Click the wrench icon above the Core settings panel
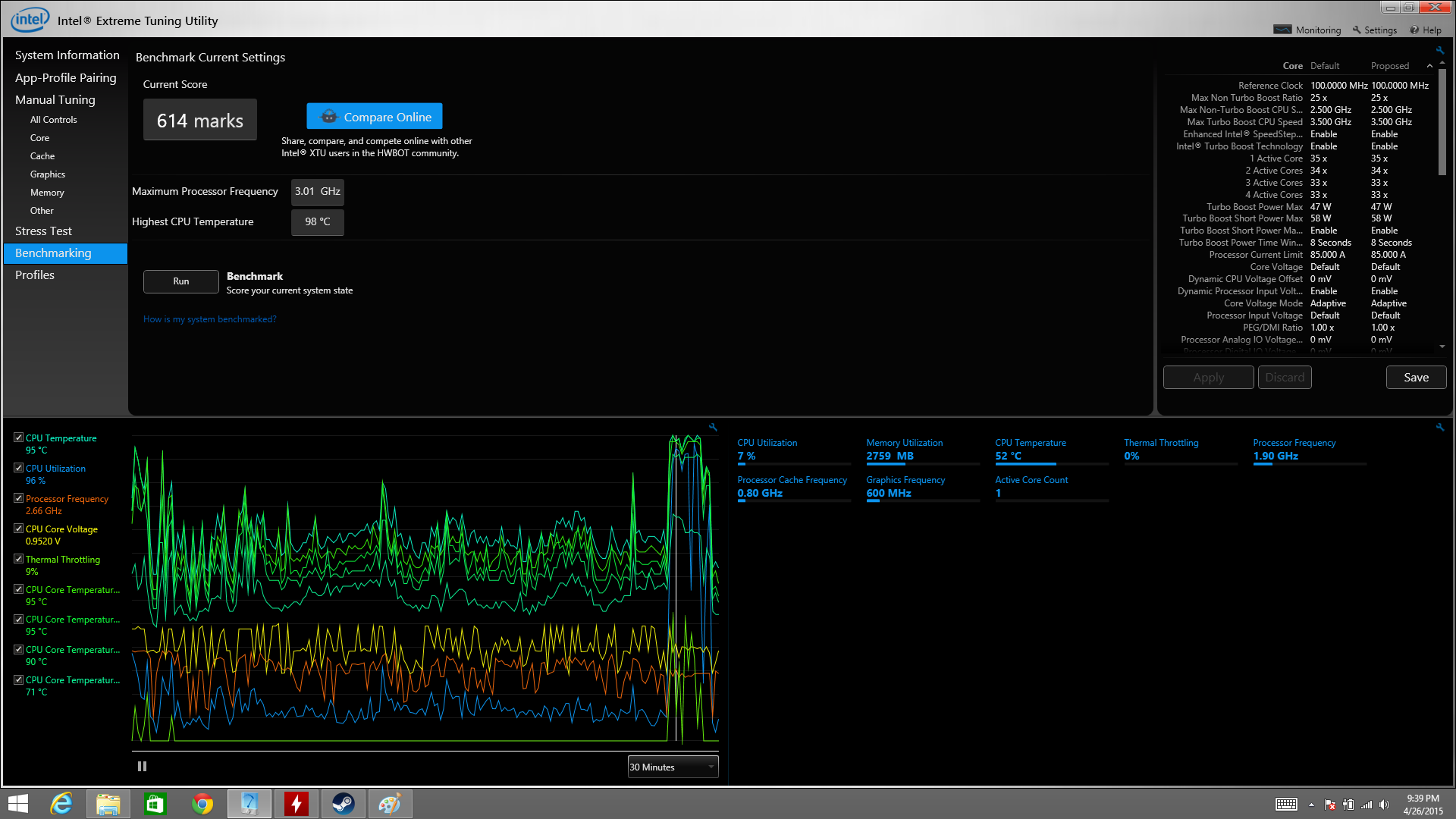1456x819 pixels. point(1439,51)
